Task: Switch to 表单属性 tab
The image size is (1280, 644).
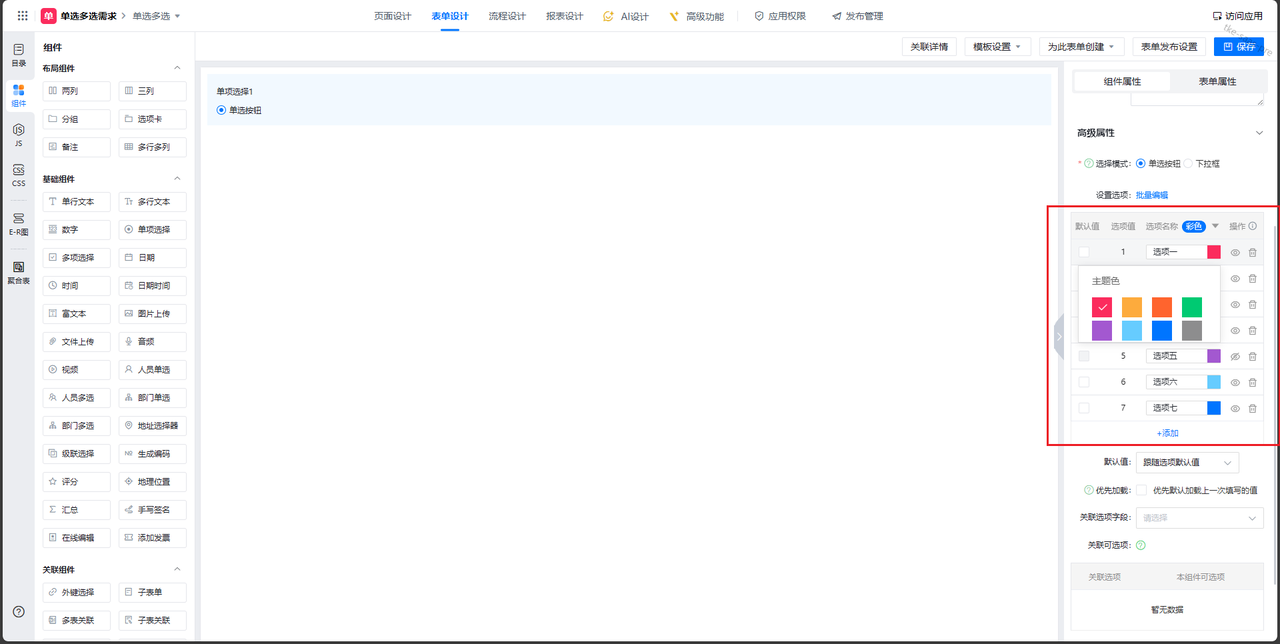Action: tap(1217, 81)
